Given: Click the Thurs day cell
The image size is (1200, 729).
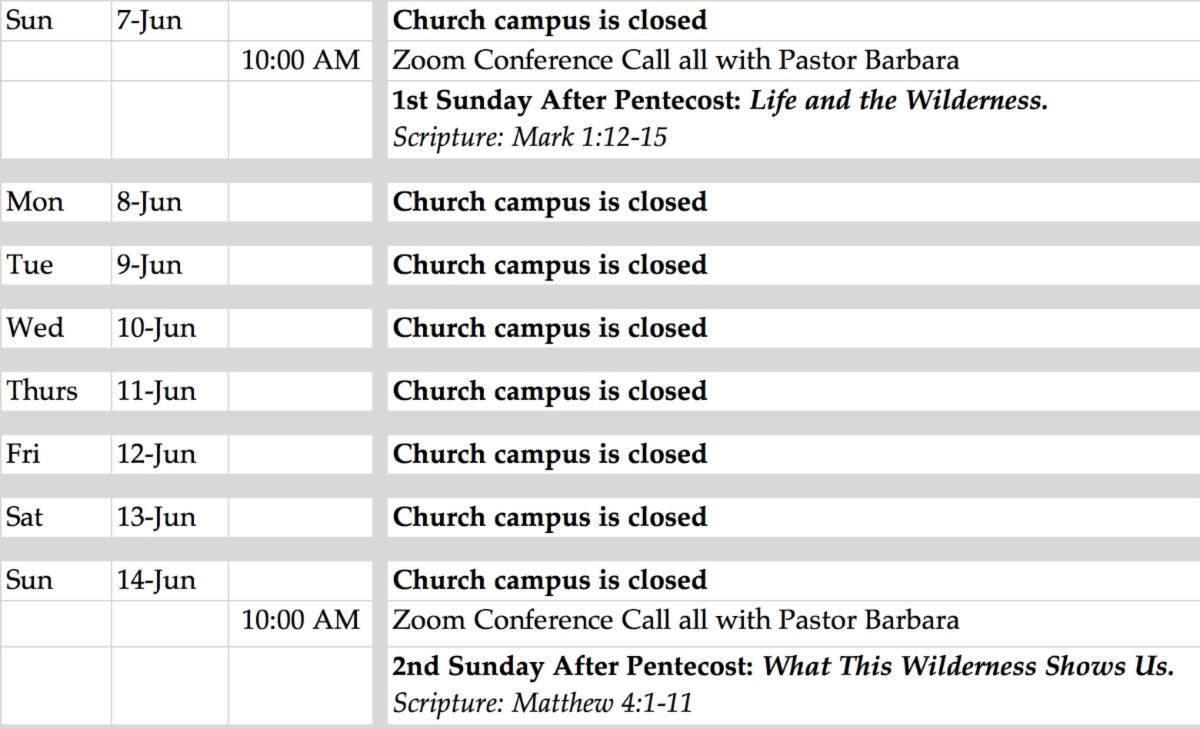Looking at the screenshot, I should 42,391.
